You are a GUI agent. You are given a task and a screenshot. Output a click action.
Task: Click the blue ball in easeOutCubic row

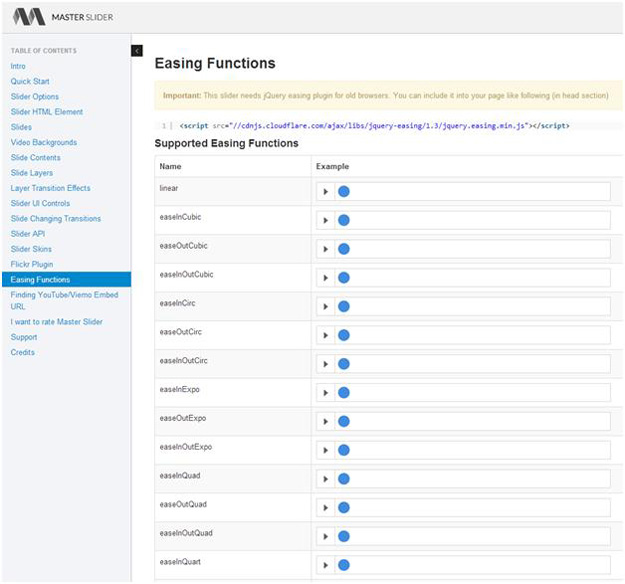coord(344,249)
